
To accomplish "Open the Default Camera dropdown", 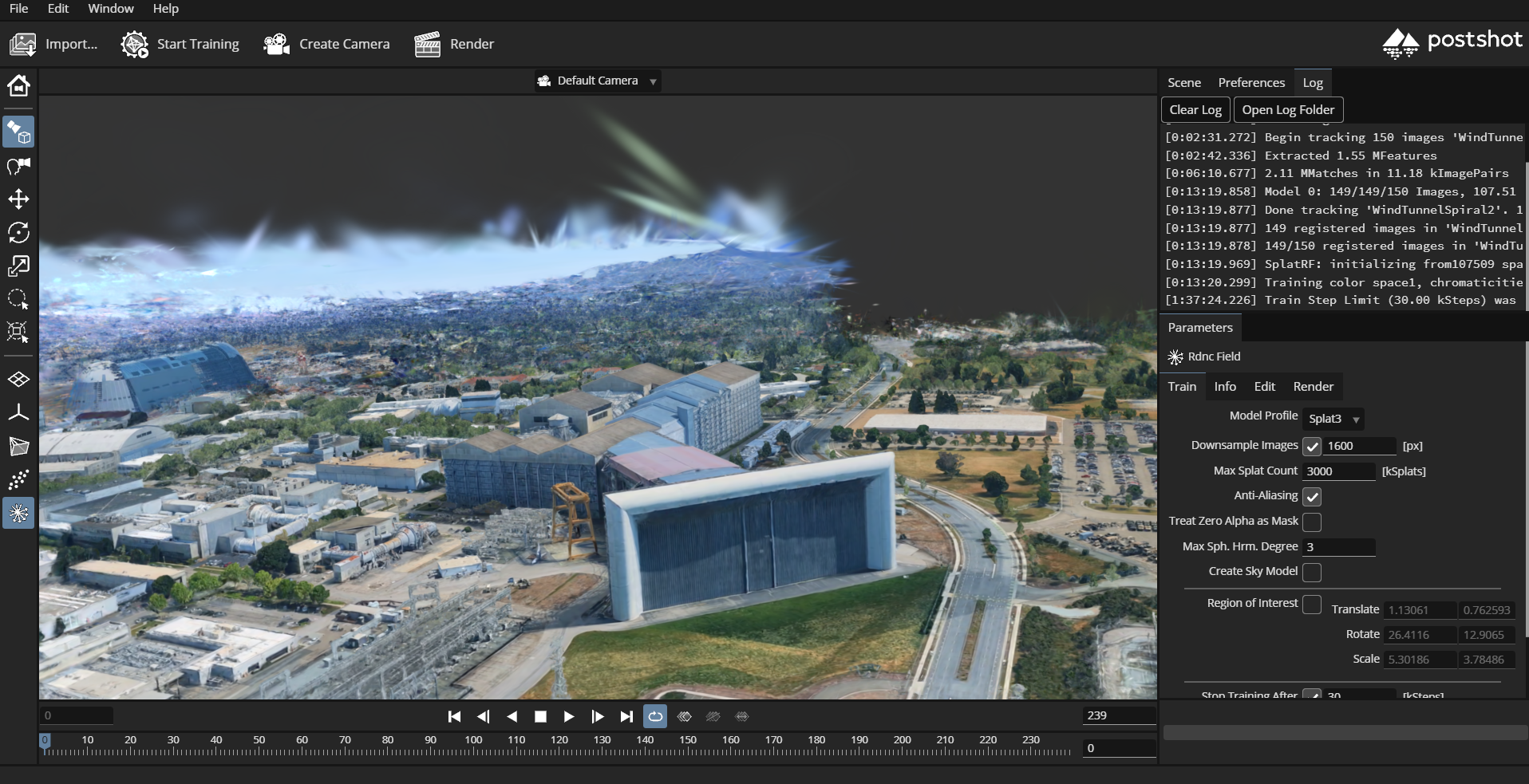I will coord(598,81).
